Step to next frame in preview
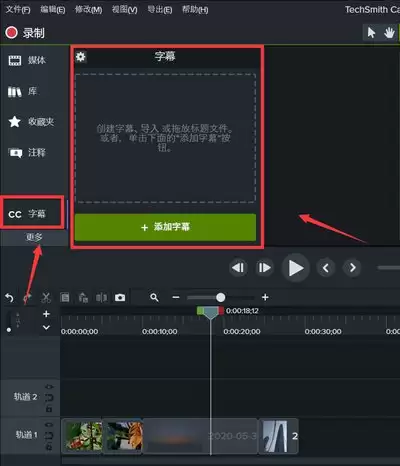Screen dimensions: 400x466 (x=265, y=268)
